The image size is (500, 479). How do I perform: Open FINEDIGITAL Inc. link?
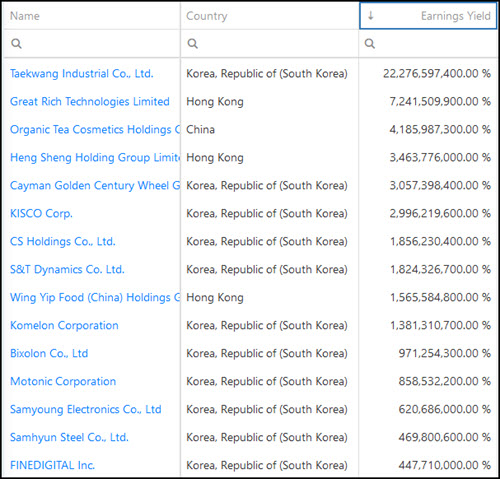point(52,465)
